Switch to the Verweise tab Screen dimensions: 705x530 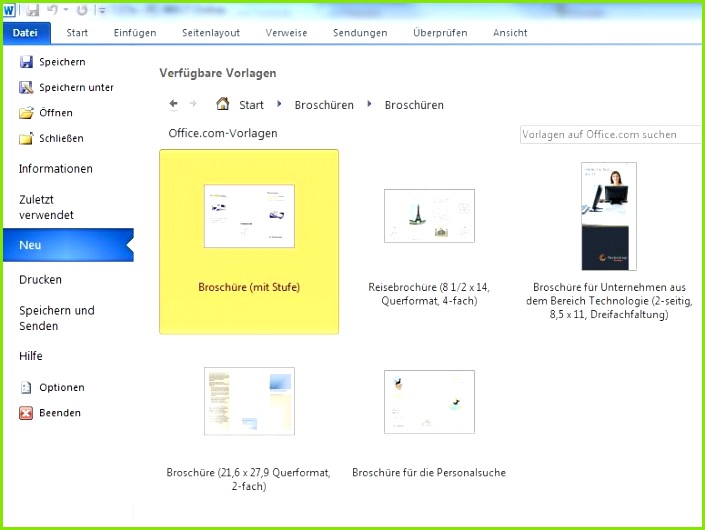(x=286, y=33)
